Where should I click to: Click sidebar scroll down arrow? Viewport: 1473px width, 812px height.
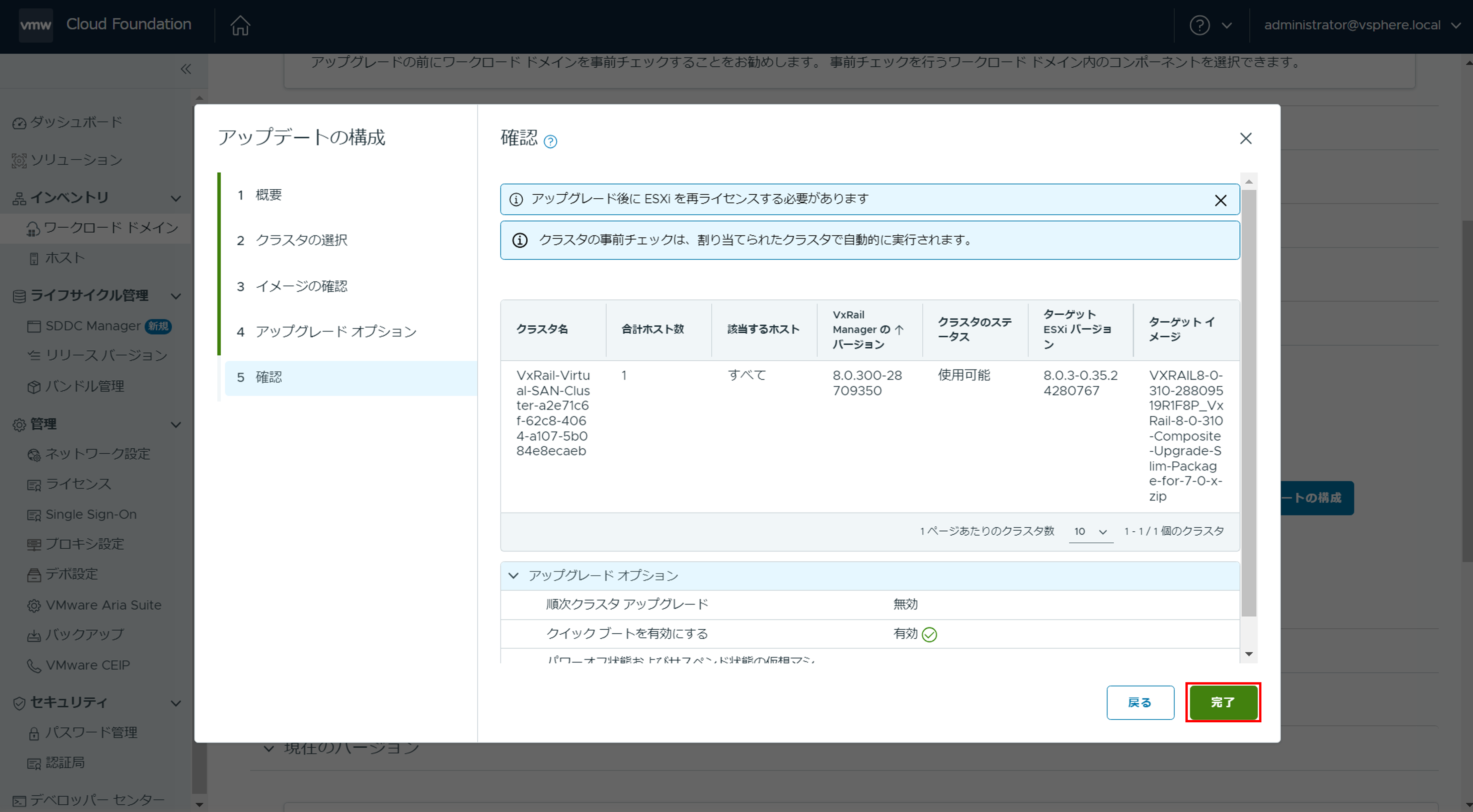199,805
